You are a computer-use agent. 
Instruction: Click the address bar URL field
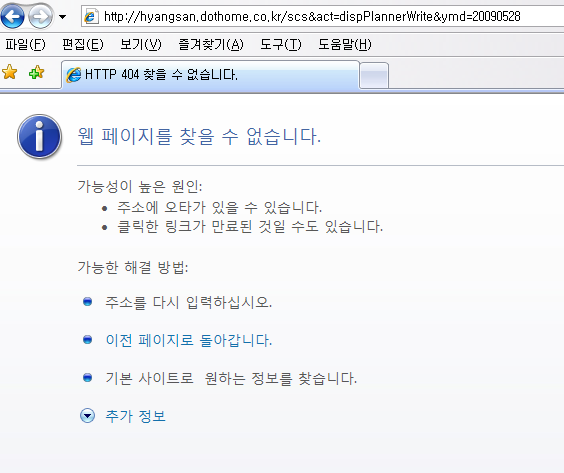coord(324,17)
